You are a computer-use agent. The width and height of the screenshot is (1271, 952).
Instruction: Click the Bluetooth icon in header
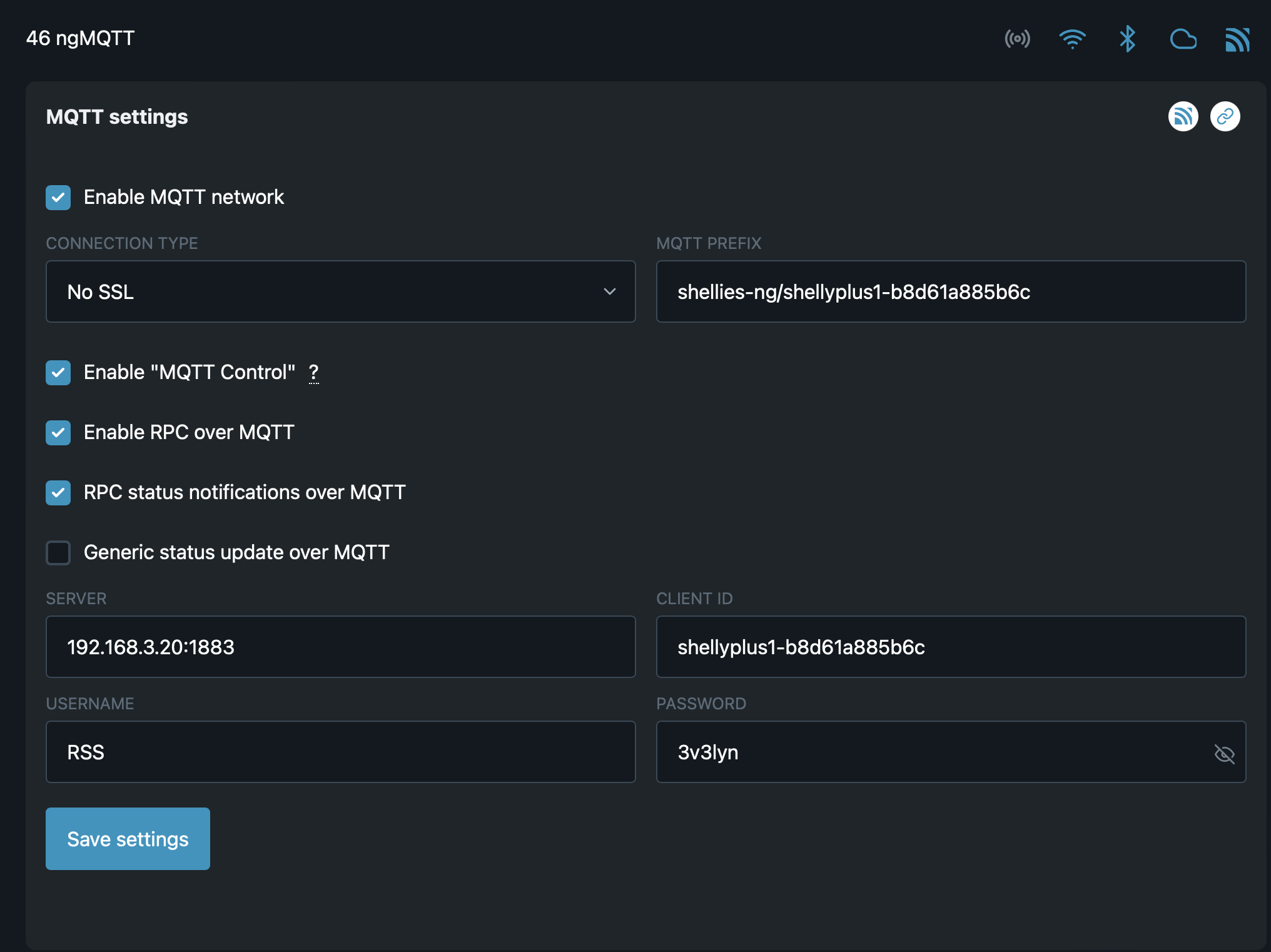1127,39
